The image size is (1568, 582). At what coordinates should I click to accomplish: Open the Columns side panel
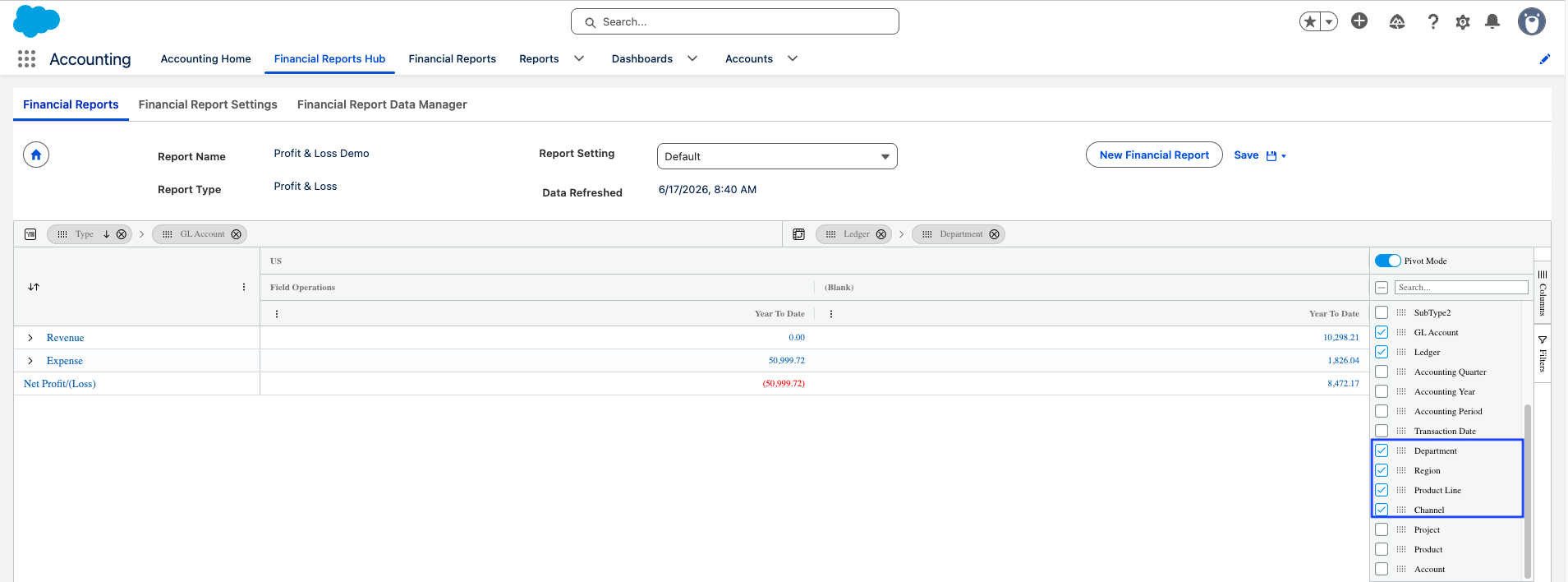[x=1543, y=293]
